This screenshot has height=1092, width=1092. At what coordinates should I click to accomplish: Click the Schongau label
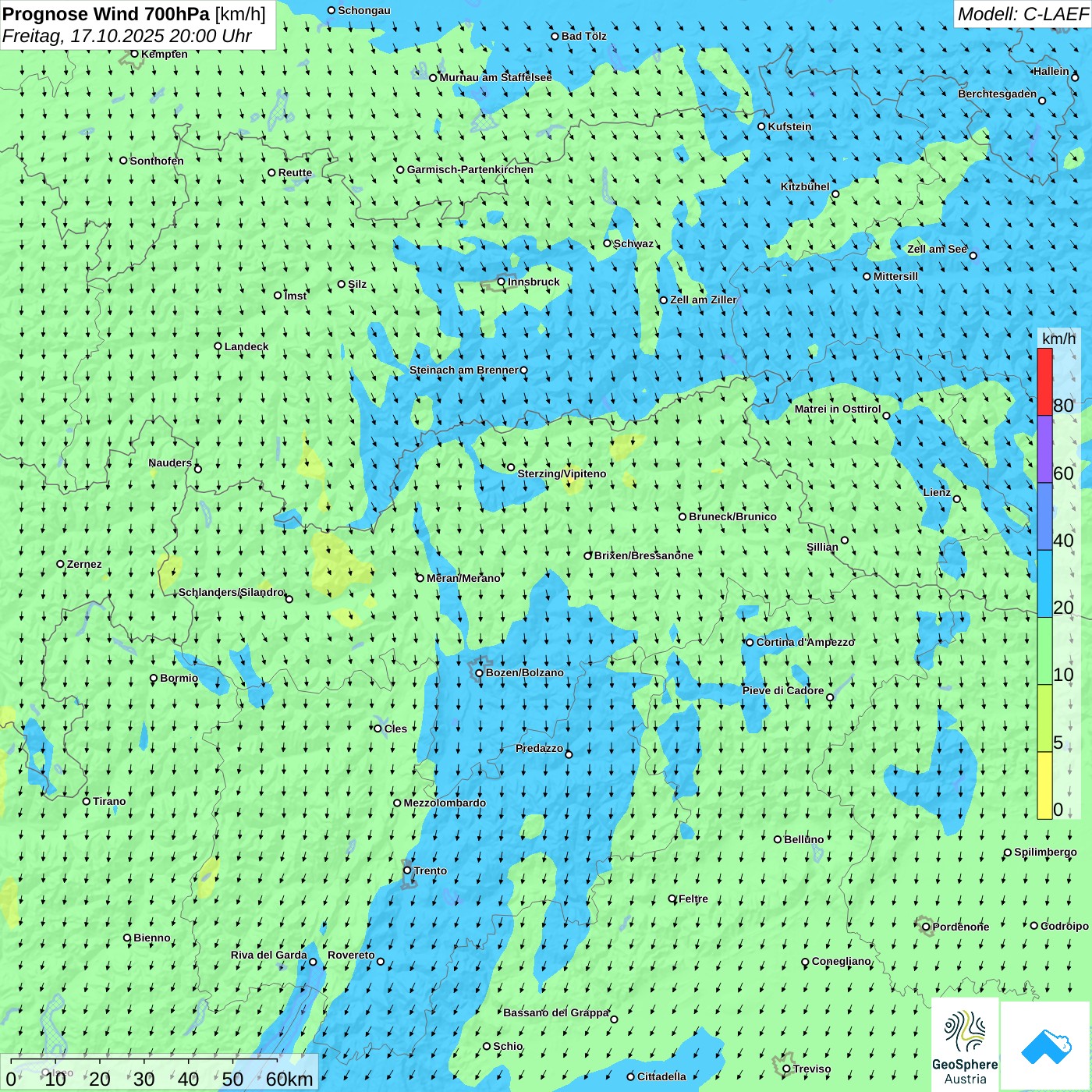click(x=363, y=10)
